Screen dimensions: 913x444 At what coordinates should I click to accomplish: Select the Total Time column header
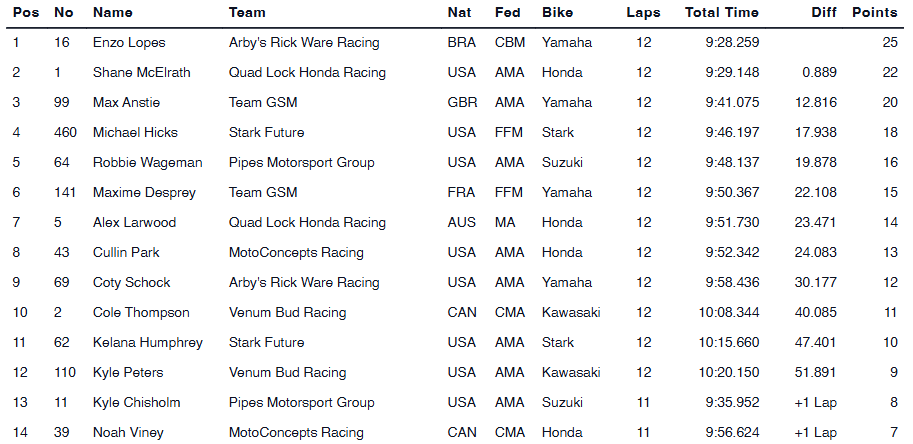pyautogui.click(x=721, y=13)
